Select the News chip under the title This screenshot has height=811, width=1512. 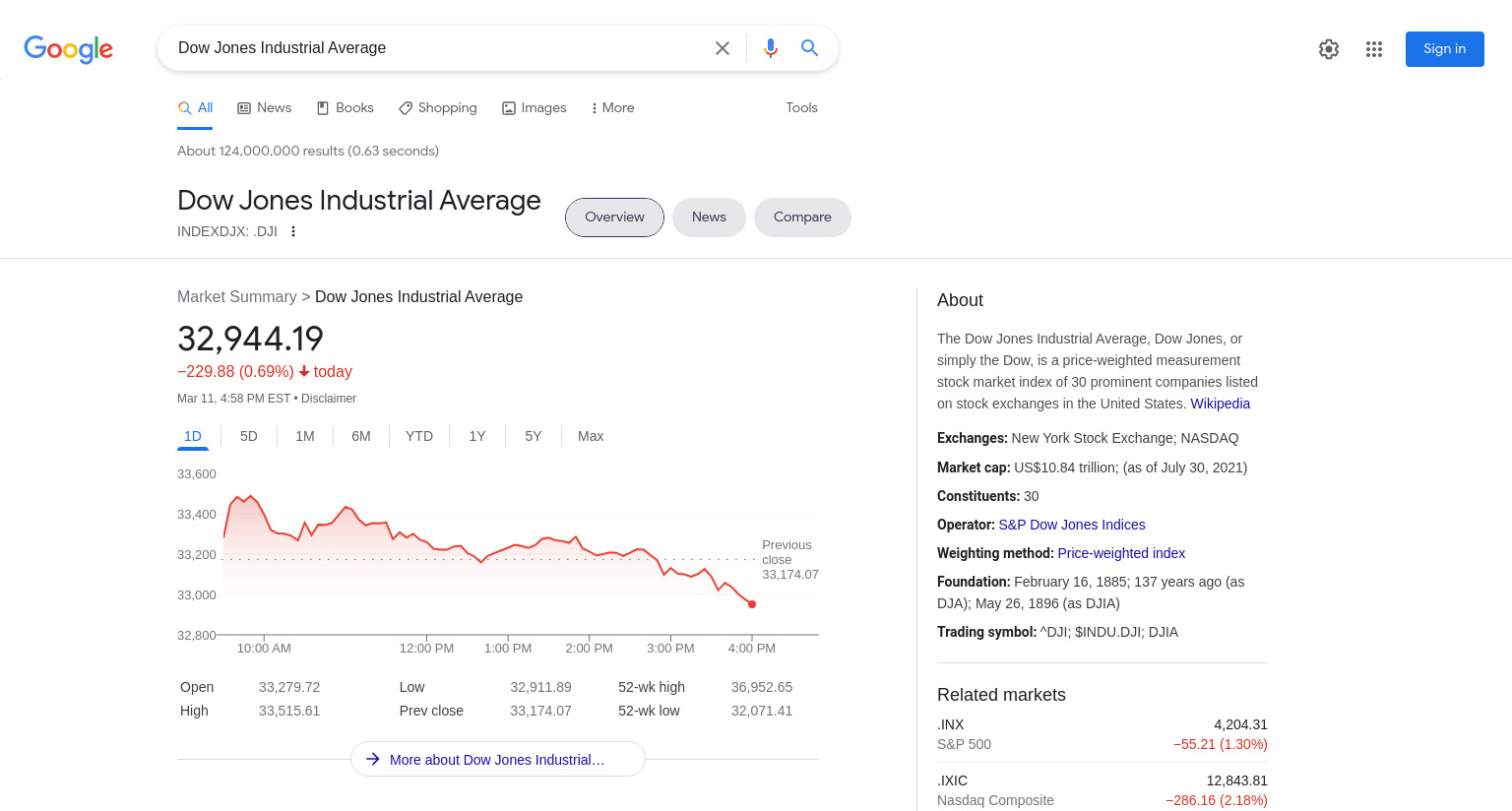709,218
